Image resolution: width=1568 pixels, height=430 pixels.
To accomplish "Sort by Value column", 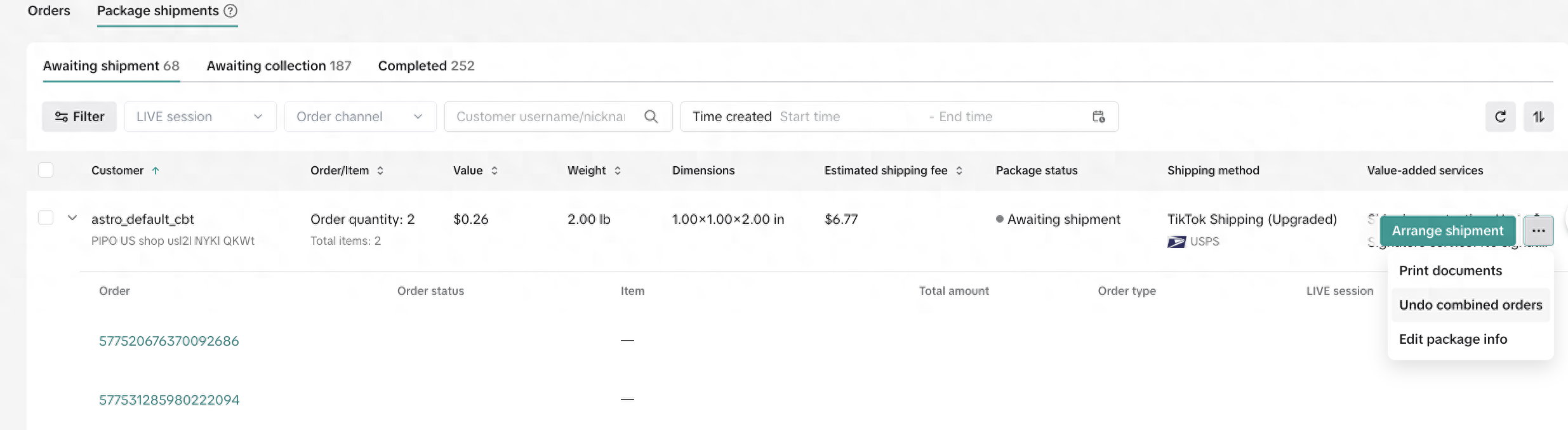I will pyautogui.click(x=495, y=171).
